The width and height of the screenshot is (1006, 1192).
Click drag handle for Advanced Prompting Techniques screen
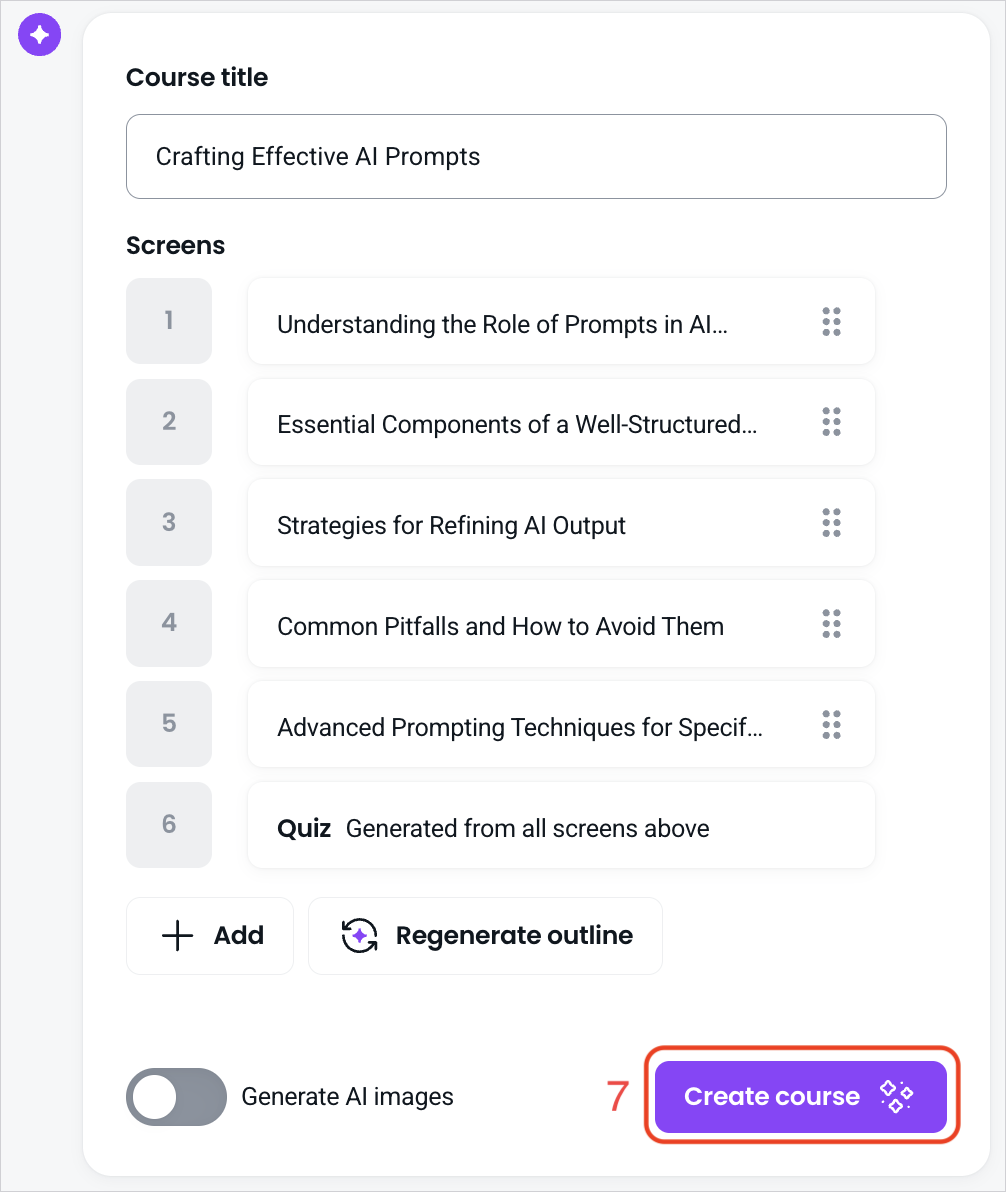pyautogui.click(x=832, y=724)
